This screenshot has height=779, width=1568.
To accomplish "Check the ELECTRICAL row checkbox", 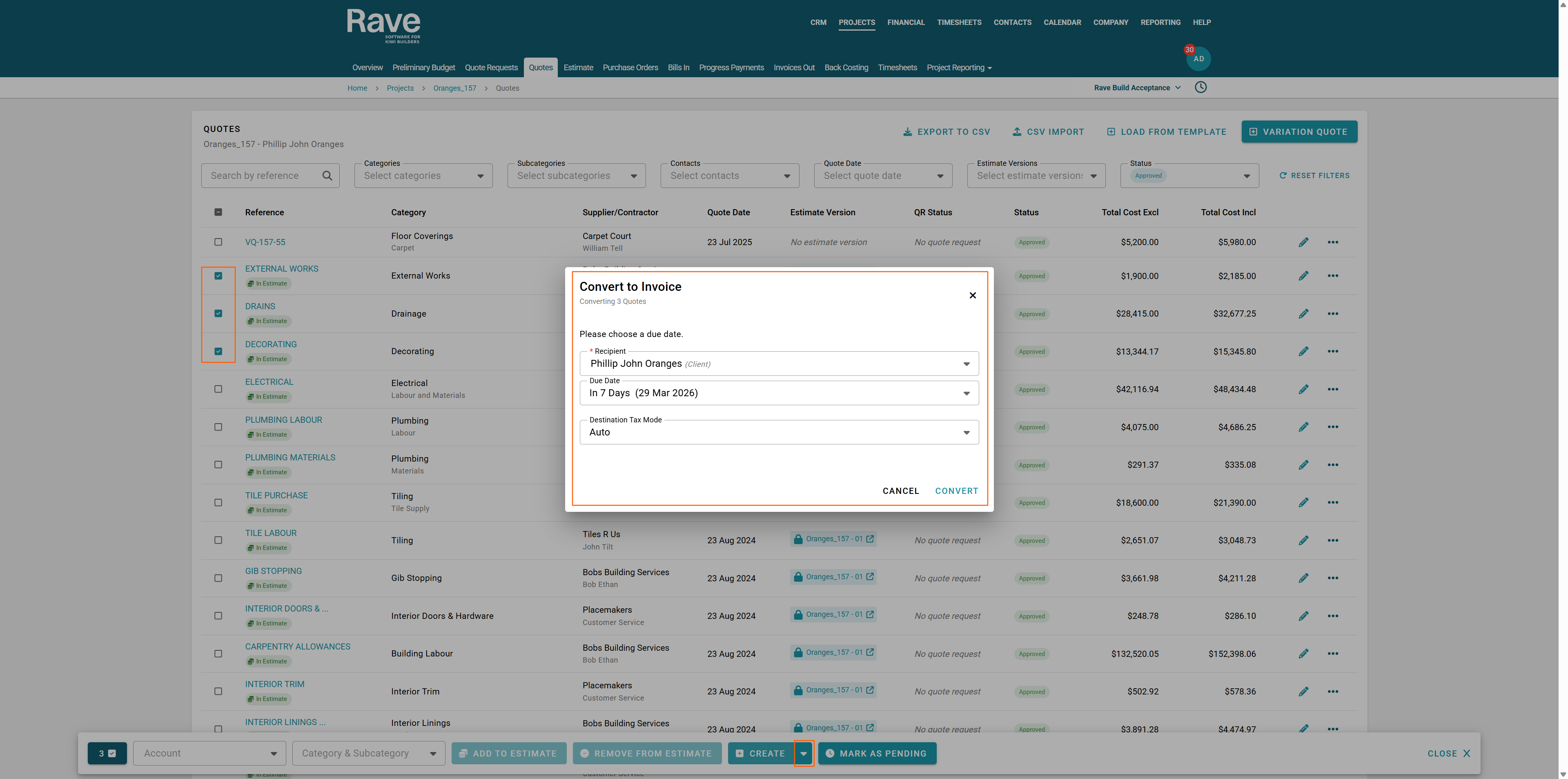I will (218, 389).
